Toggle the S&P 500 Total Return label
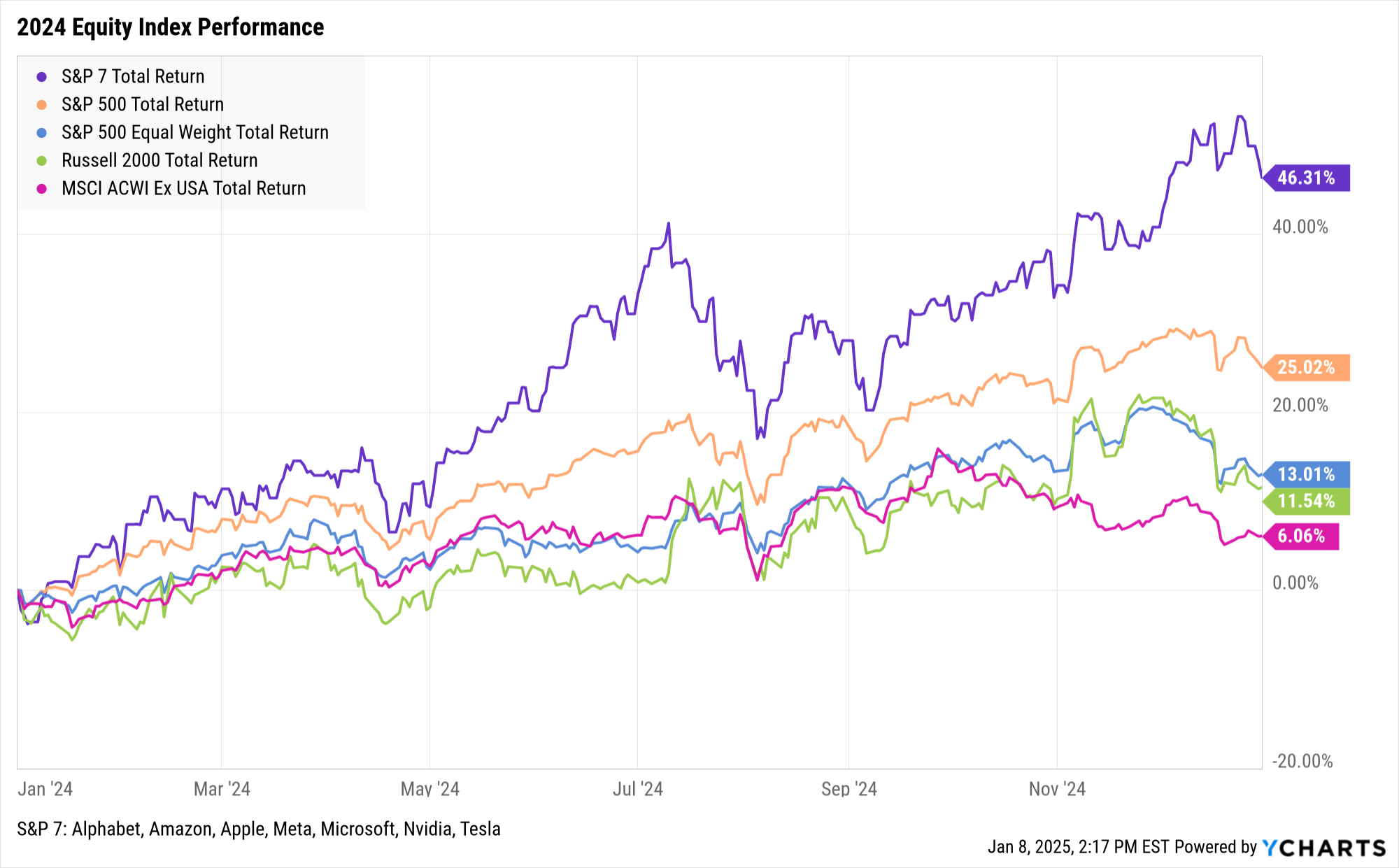The height and width of the screenshot is (868, 1399). 143,104
